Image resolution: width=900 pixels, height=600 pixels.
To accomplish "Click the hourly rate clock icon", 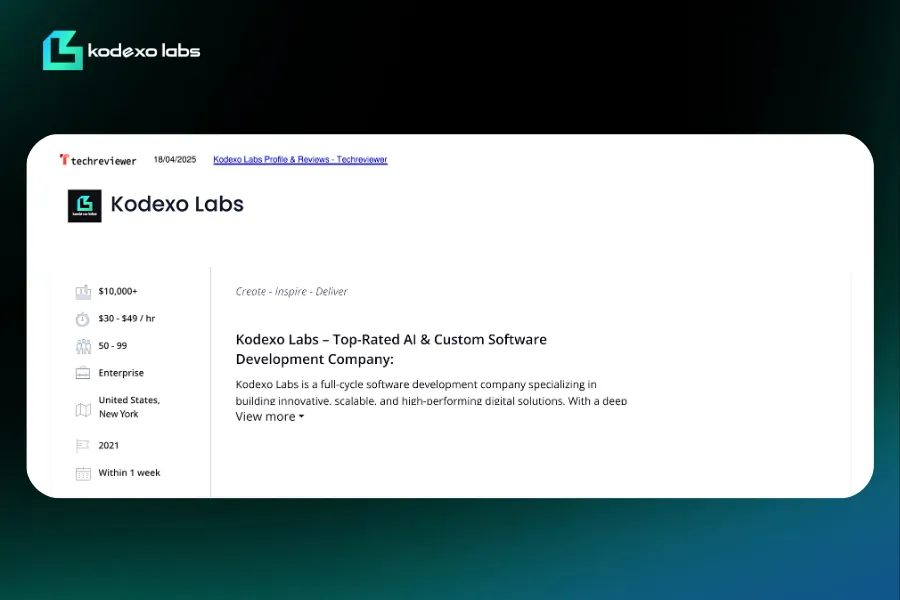I will click(x=83, y=319).
